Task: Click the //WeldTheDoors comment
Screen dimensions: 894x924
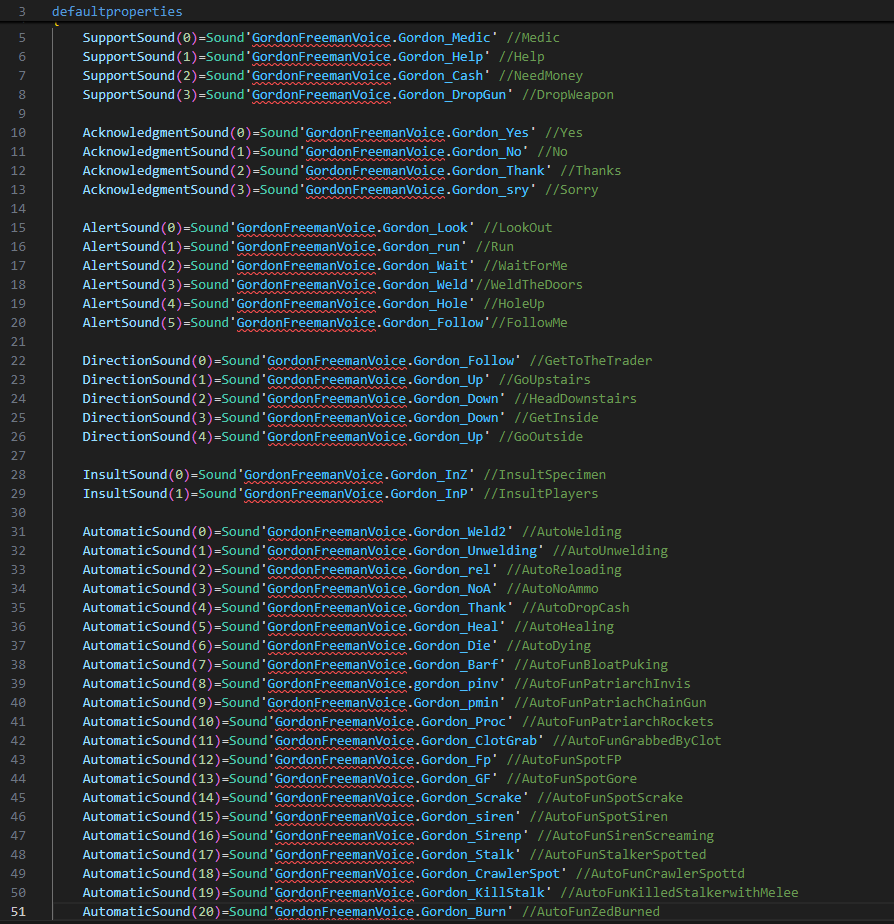Action: (537, 285)
